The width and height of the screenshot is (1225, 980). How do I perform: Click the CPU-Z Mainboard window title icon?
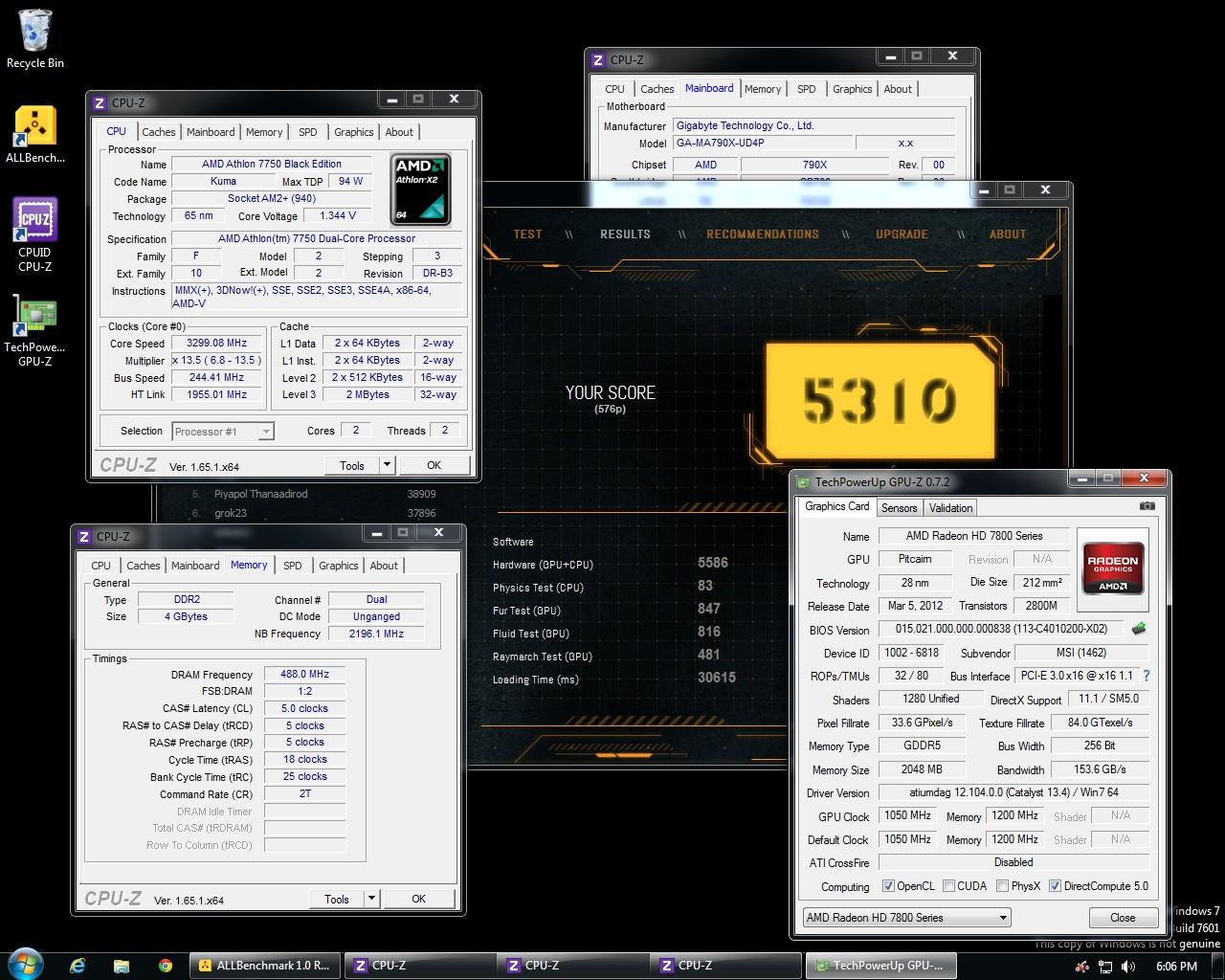(x=598, y=59)
